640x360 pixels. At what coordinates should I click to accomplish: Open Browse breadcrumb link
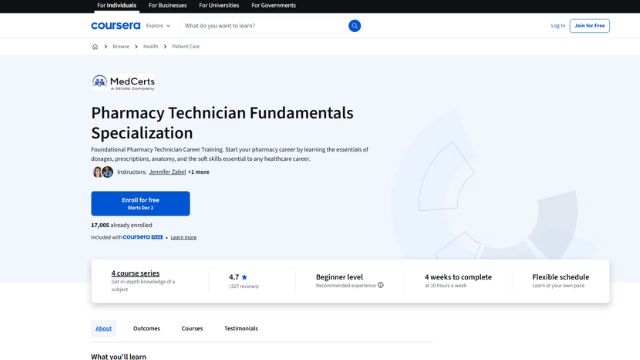pos(121,47)
